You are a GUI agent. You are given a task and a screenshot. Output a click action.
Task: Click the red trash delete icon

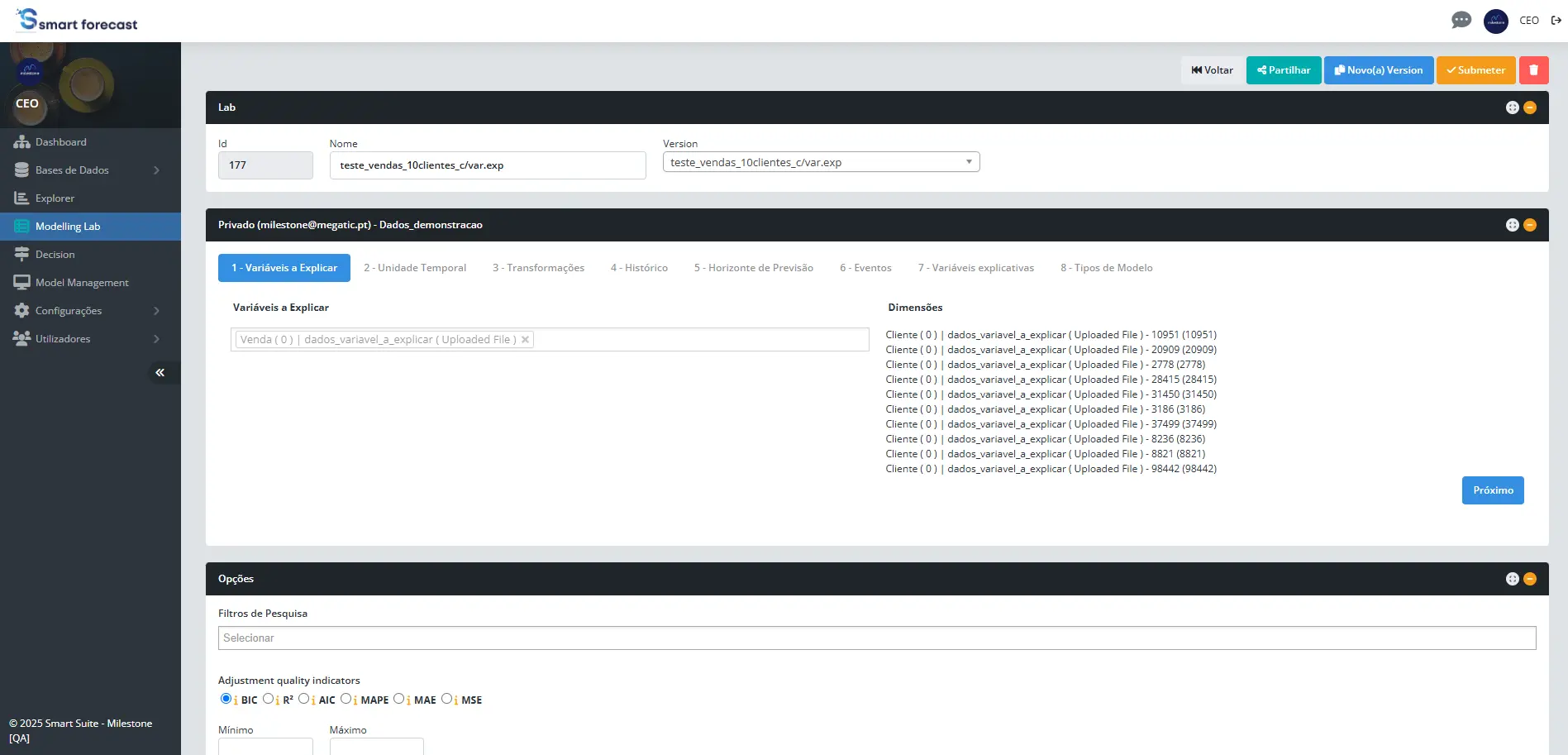pos(1533,70)
